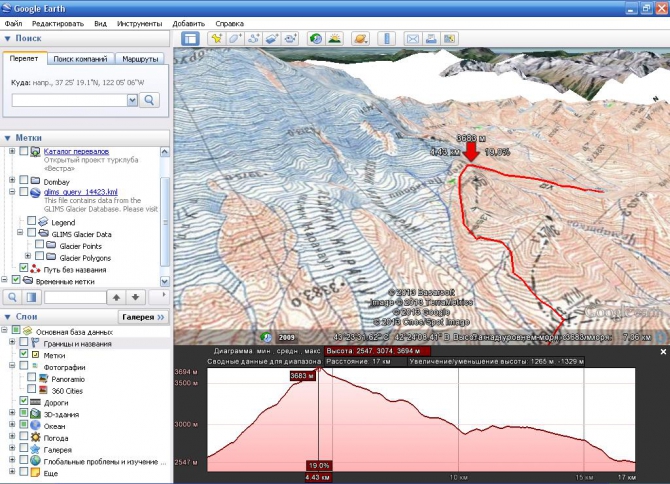The width and height of the screenshot is (670, 484).
Task: Toggle the sidebar panel button in toolbar
Action: pyautogui.click(x=190, y=39)
